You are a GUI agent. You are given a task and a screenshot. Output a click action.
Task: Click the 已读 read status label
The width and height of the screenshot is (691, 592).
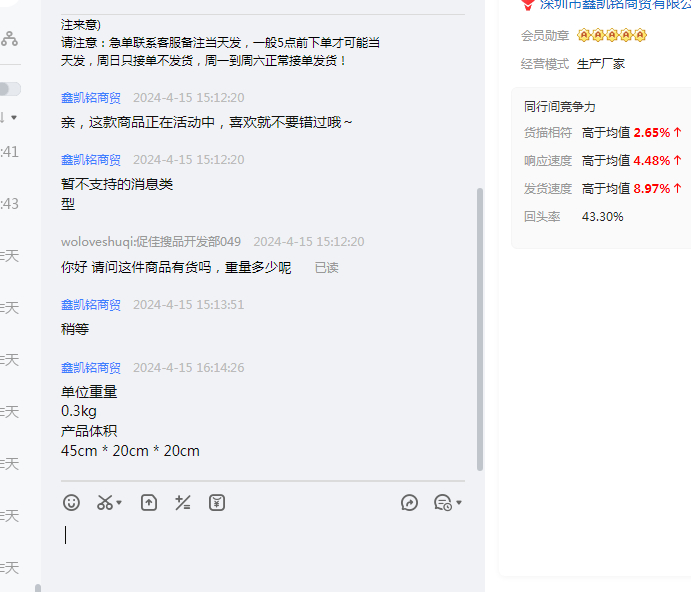coord(327,268)
